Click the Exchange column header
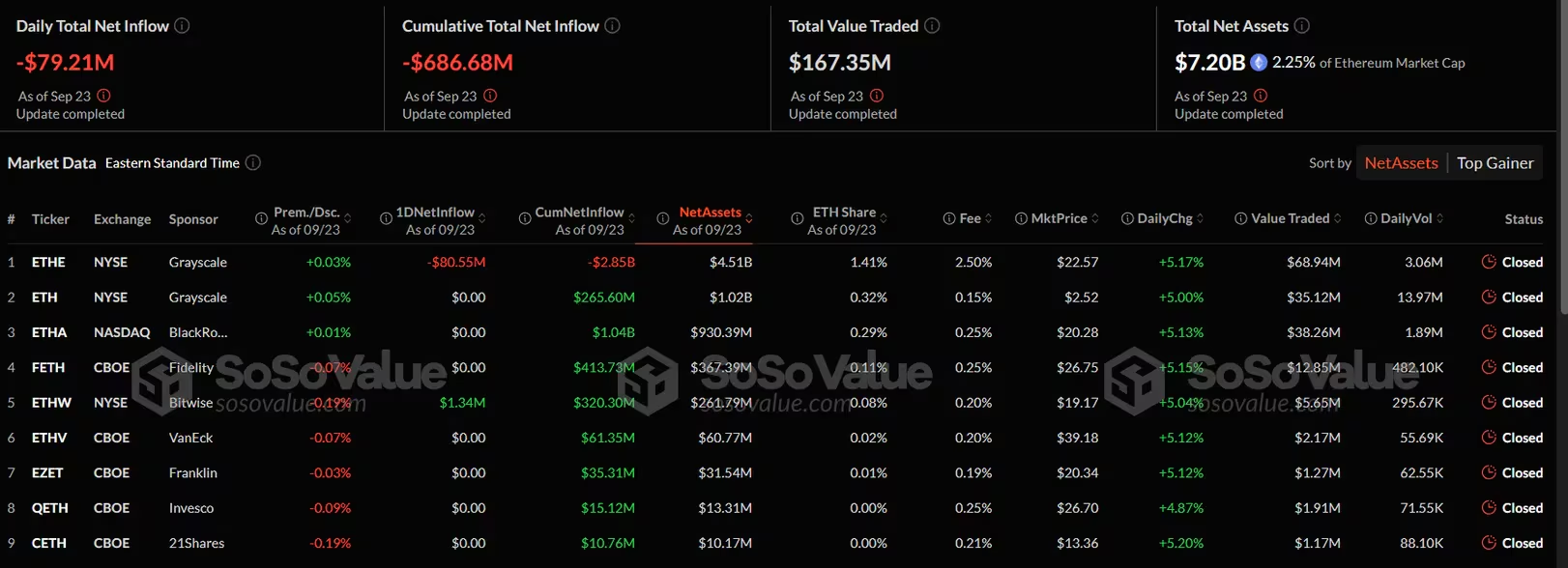 point(122,219)
